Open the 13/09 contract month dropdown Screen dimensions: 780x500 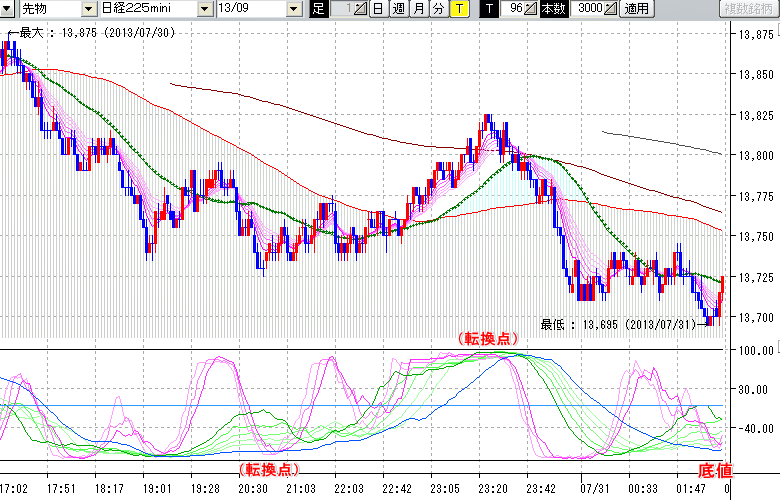pyautogui.click(x=293, y=9)
